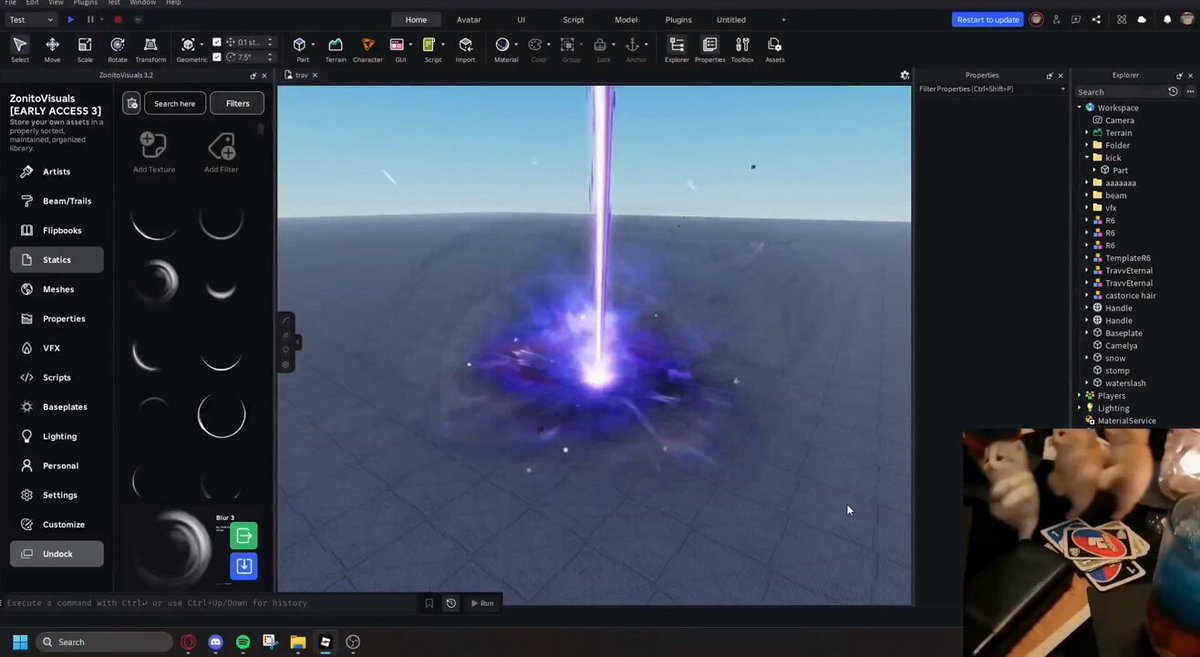Focus the Explorer search field

pyautogui.click(x=1121, y=92)
